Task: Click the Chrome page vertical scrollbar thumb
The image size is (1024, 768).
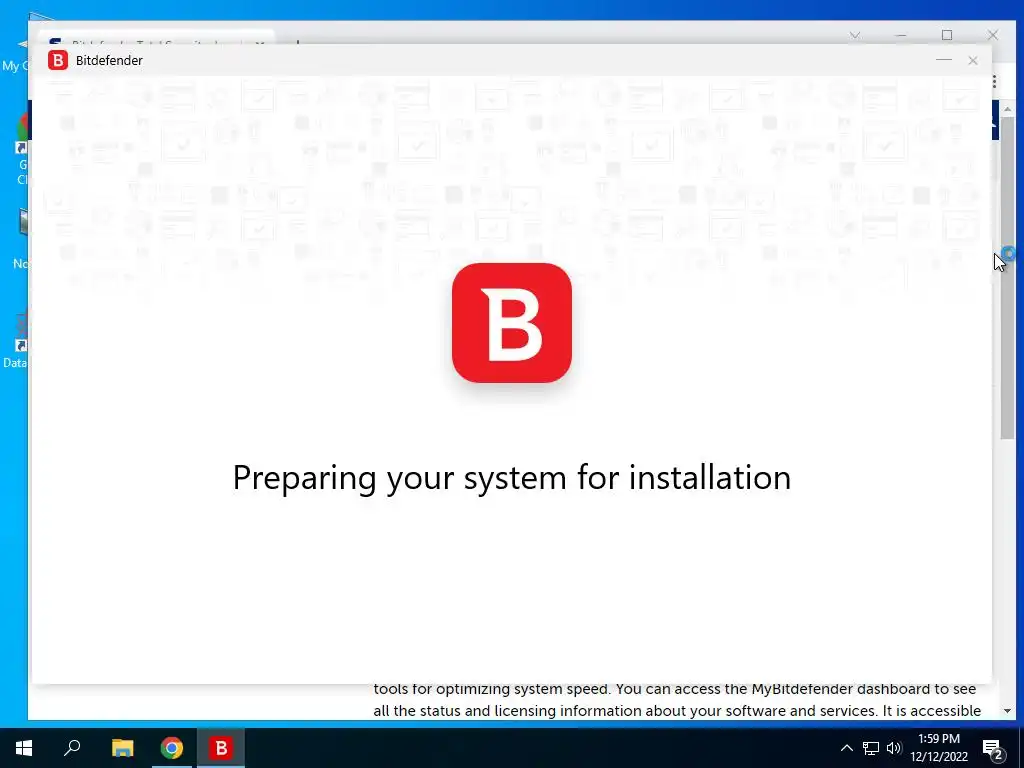Action: 1007,278
